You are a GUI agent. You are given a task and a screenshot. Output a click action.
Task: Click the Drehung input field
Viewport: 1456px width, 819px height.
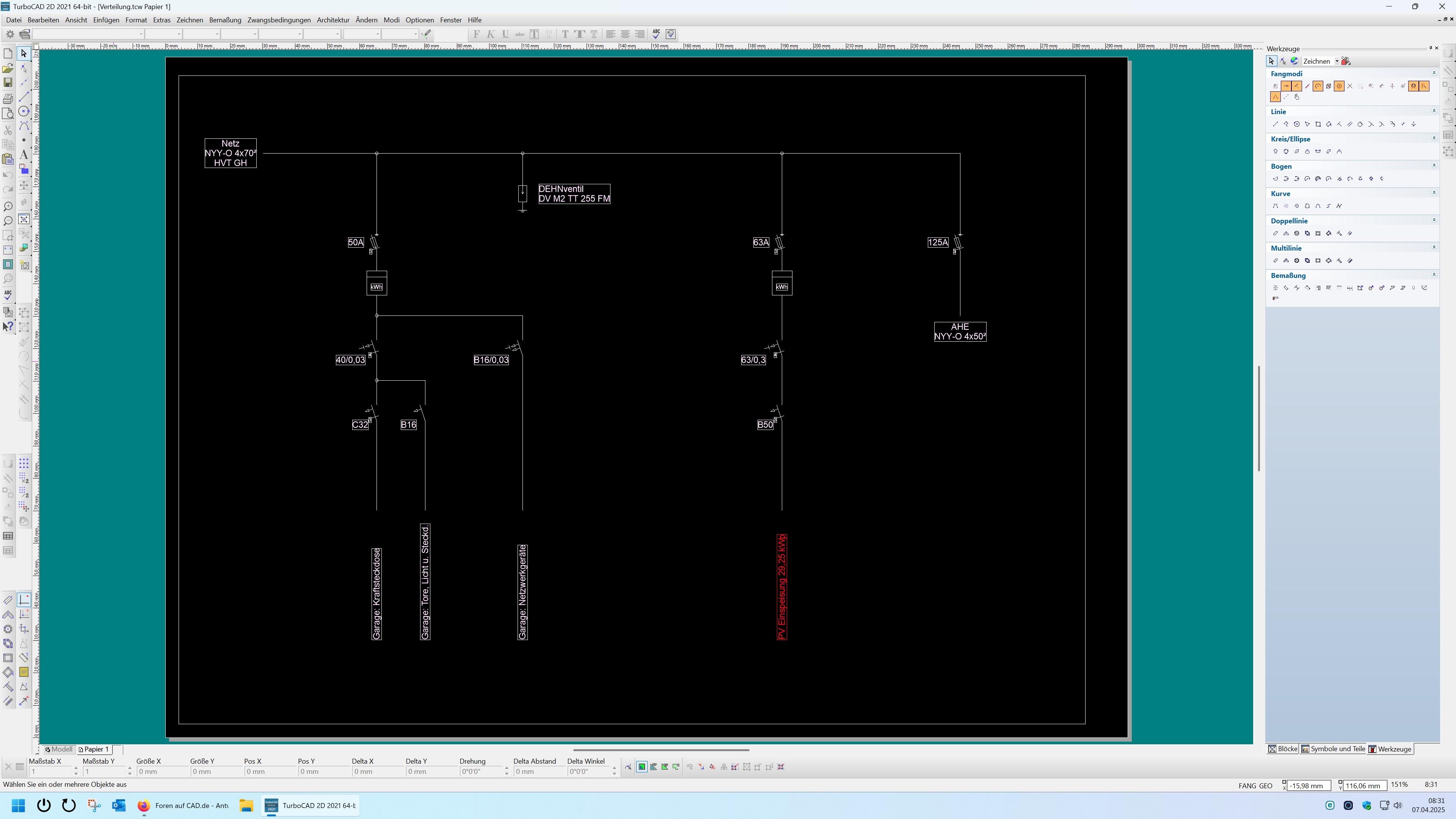click(x=482, y=772)
